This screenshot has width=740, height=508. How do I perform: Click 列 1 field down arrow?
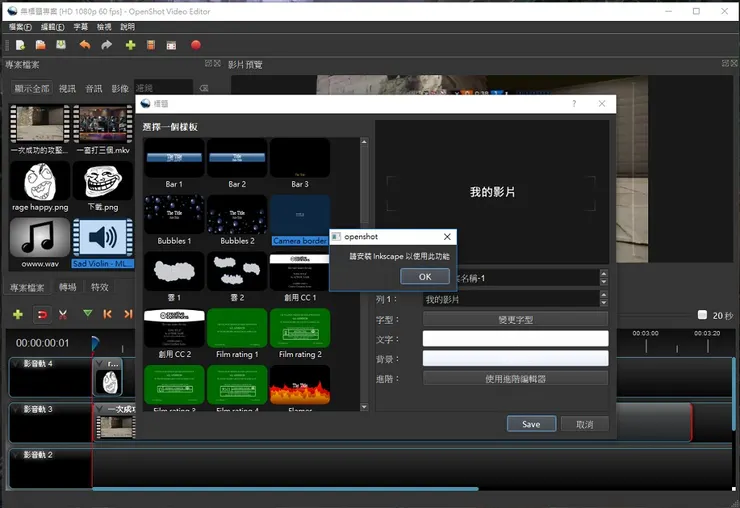[604, 303]
